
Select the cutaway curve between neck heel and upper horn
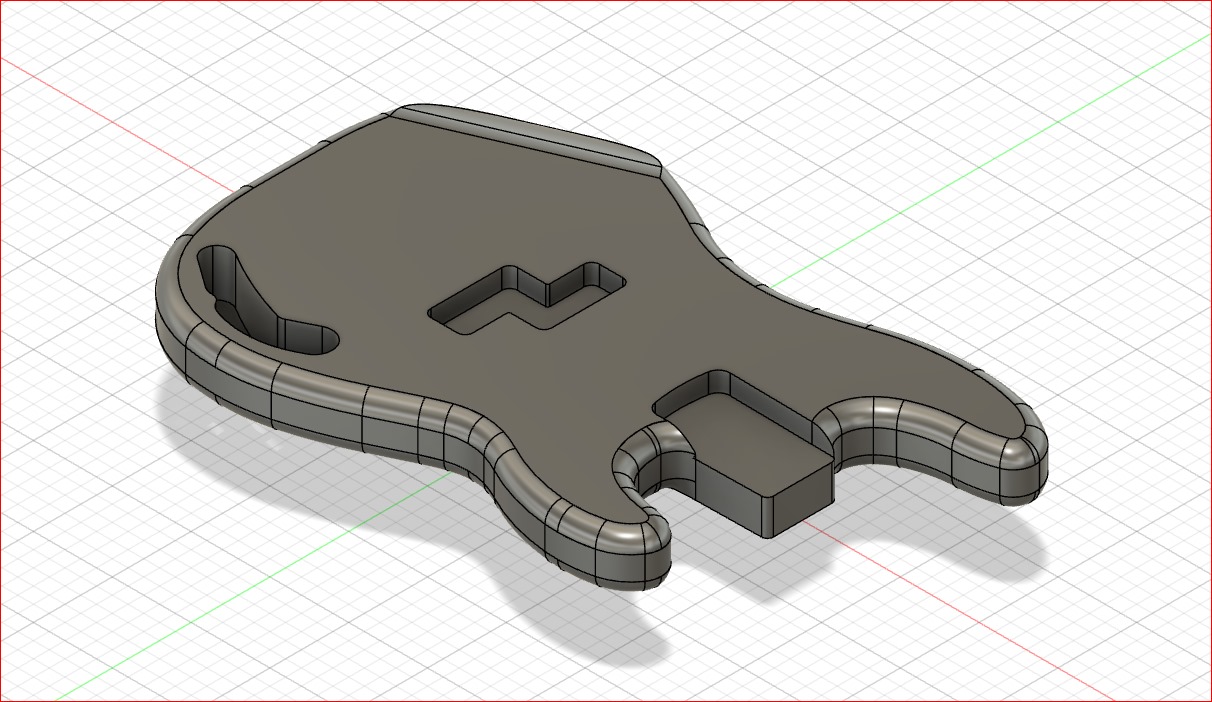(x=848, y=422)
